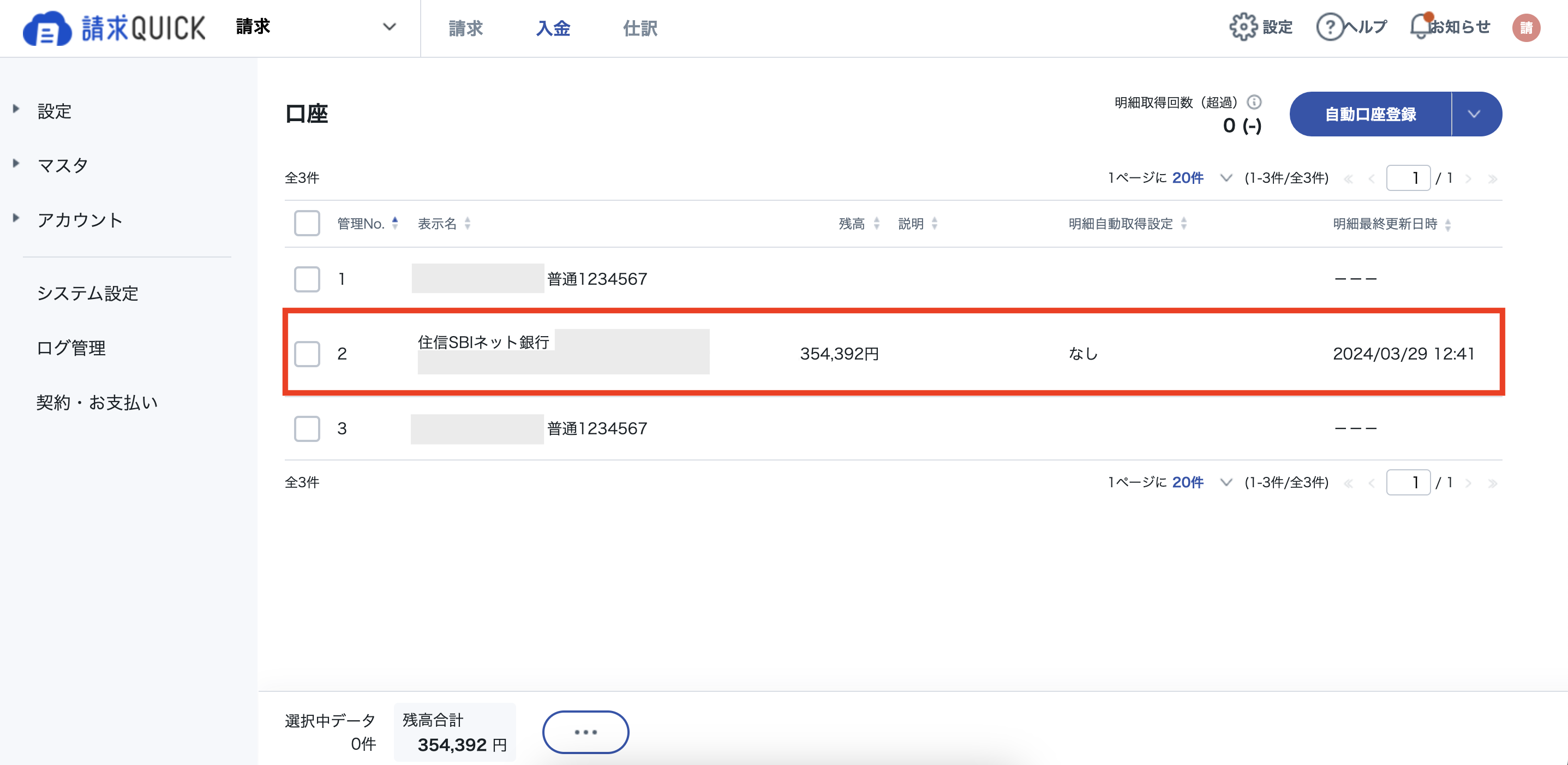Screen dimensions: 1568x765
Task: Sort by 明細自動取得設定 column arrows
Action: (1184, 223)
